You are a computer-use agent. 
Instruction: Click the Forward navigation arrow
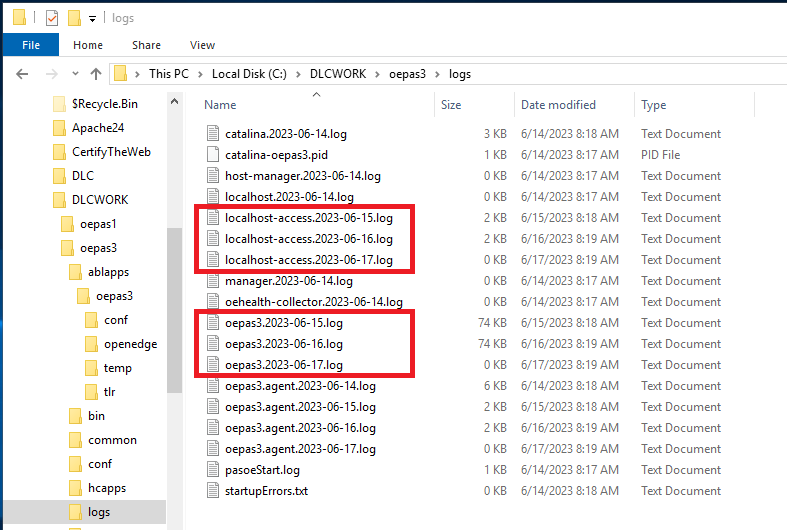[x=51, y=74]
